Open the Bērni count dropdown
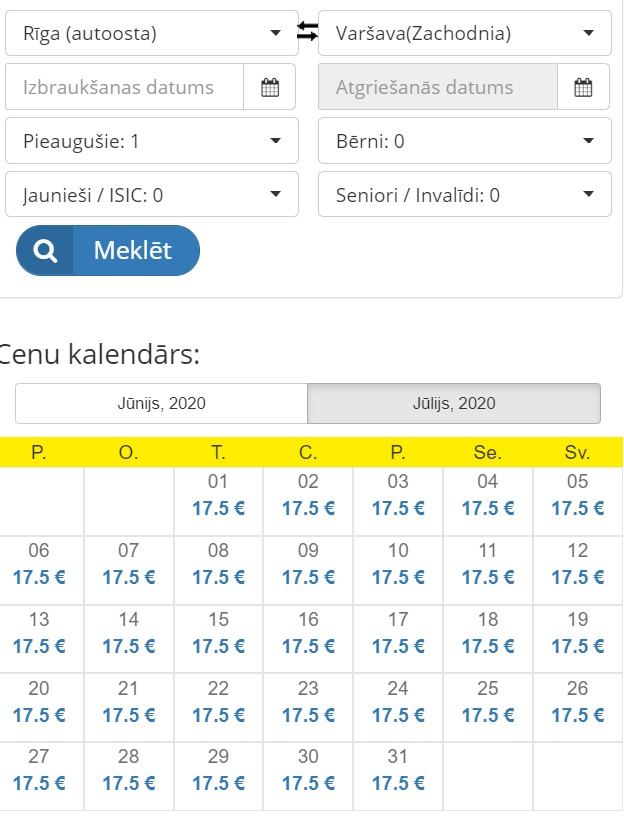Image resolution: width=624 pixels, height=816 pixels. pyautogui.click(x=465, y=141)
